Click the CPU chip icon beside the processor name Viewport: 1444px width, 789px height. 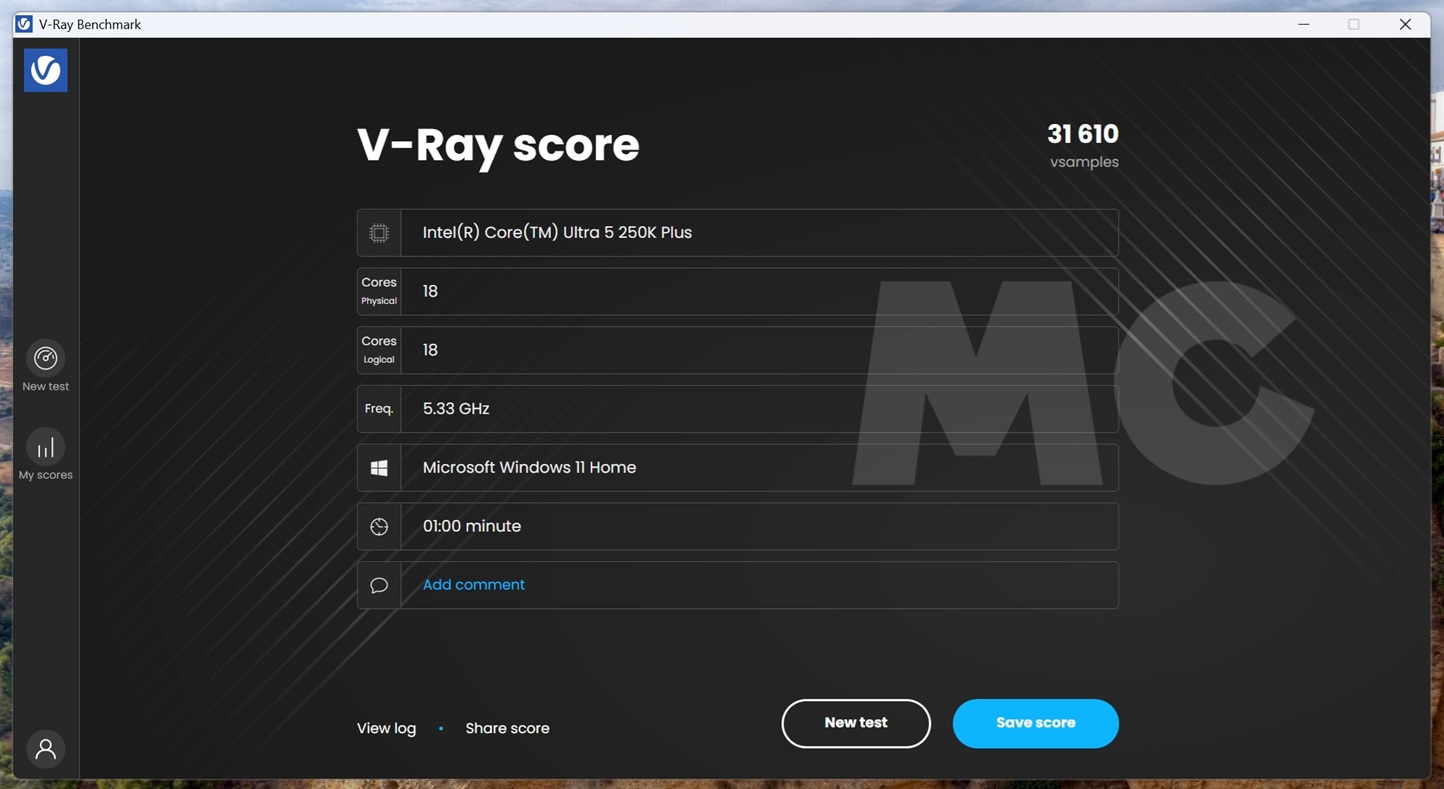379,232
